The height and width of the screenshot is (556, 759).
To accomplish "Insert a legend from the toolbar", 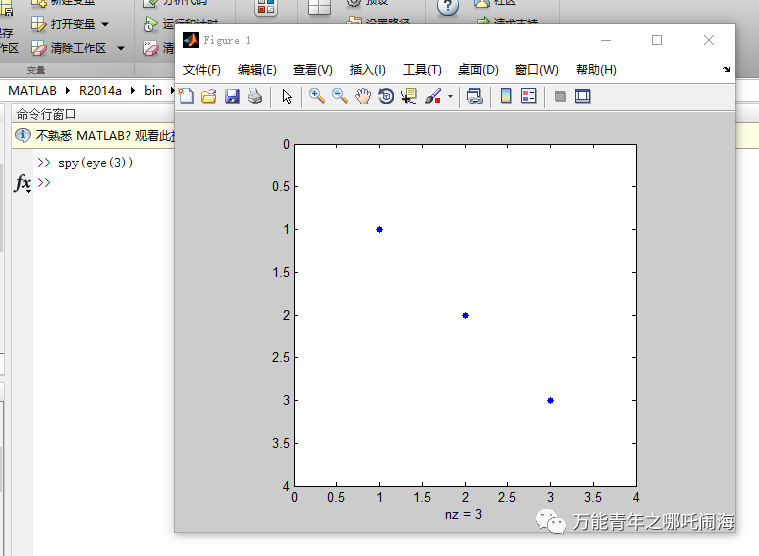I will [529, 96].
